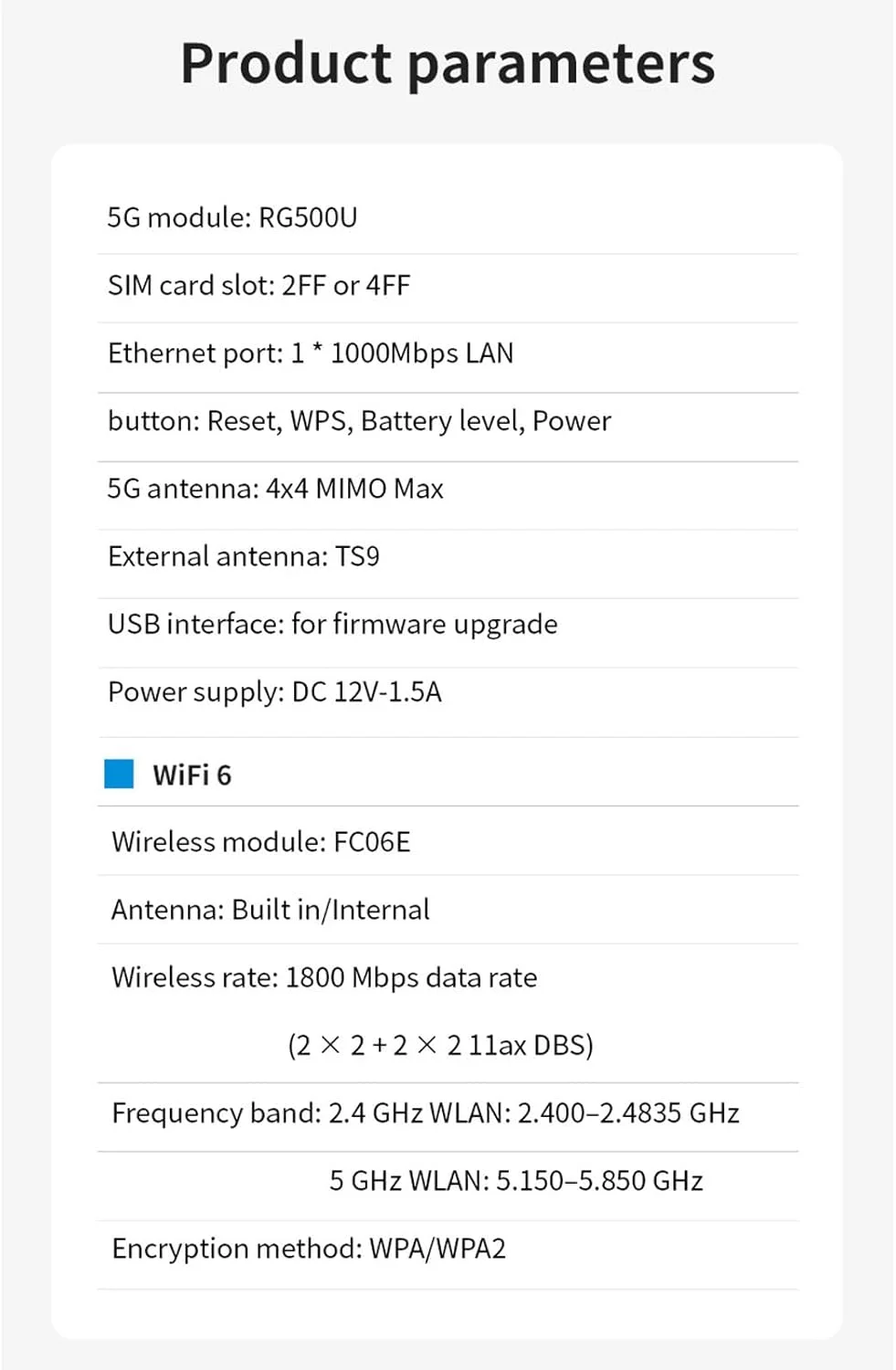
Task: Select the 5G module RG500U row
Action: (232, 217)
